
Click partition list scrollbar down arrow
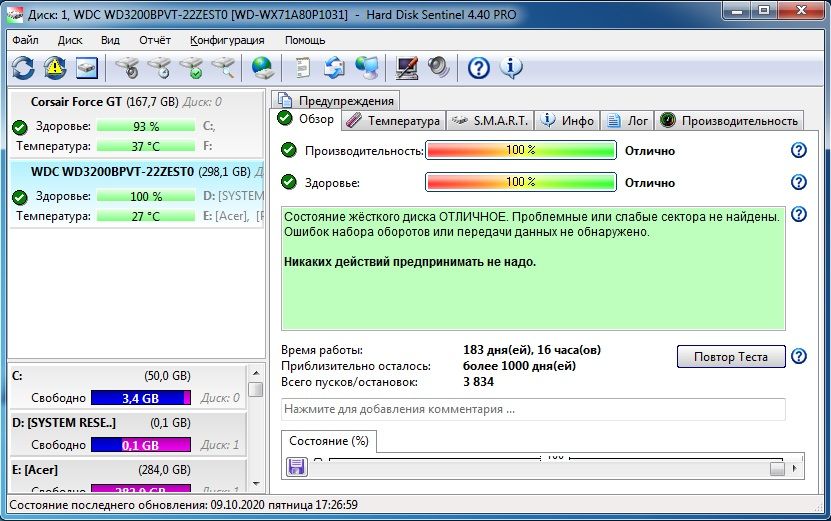pos(256,484)
